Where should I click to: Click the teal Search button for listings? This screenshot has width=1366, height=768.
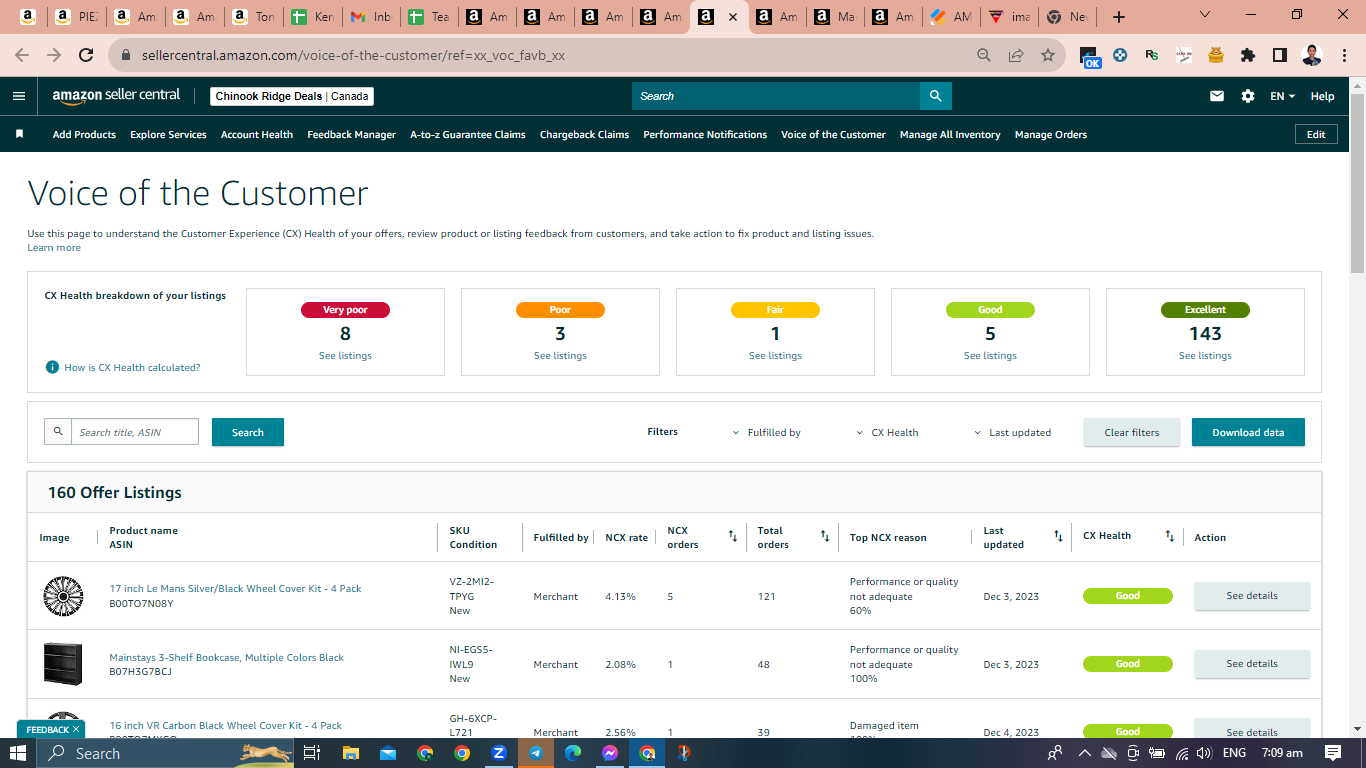coord(248,432)
